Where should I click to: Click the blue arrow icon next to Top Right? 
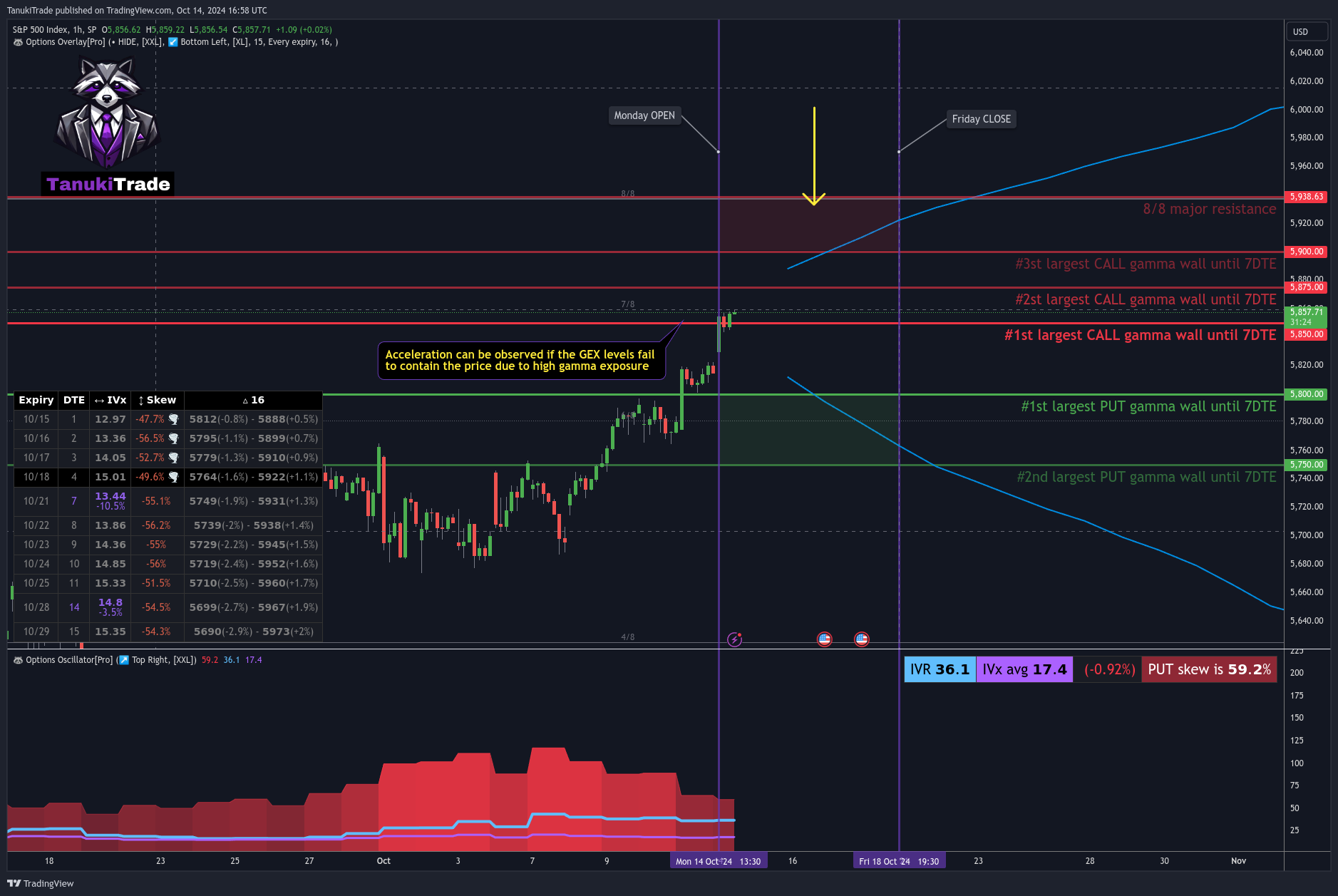(124, 660)
